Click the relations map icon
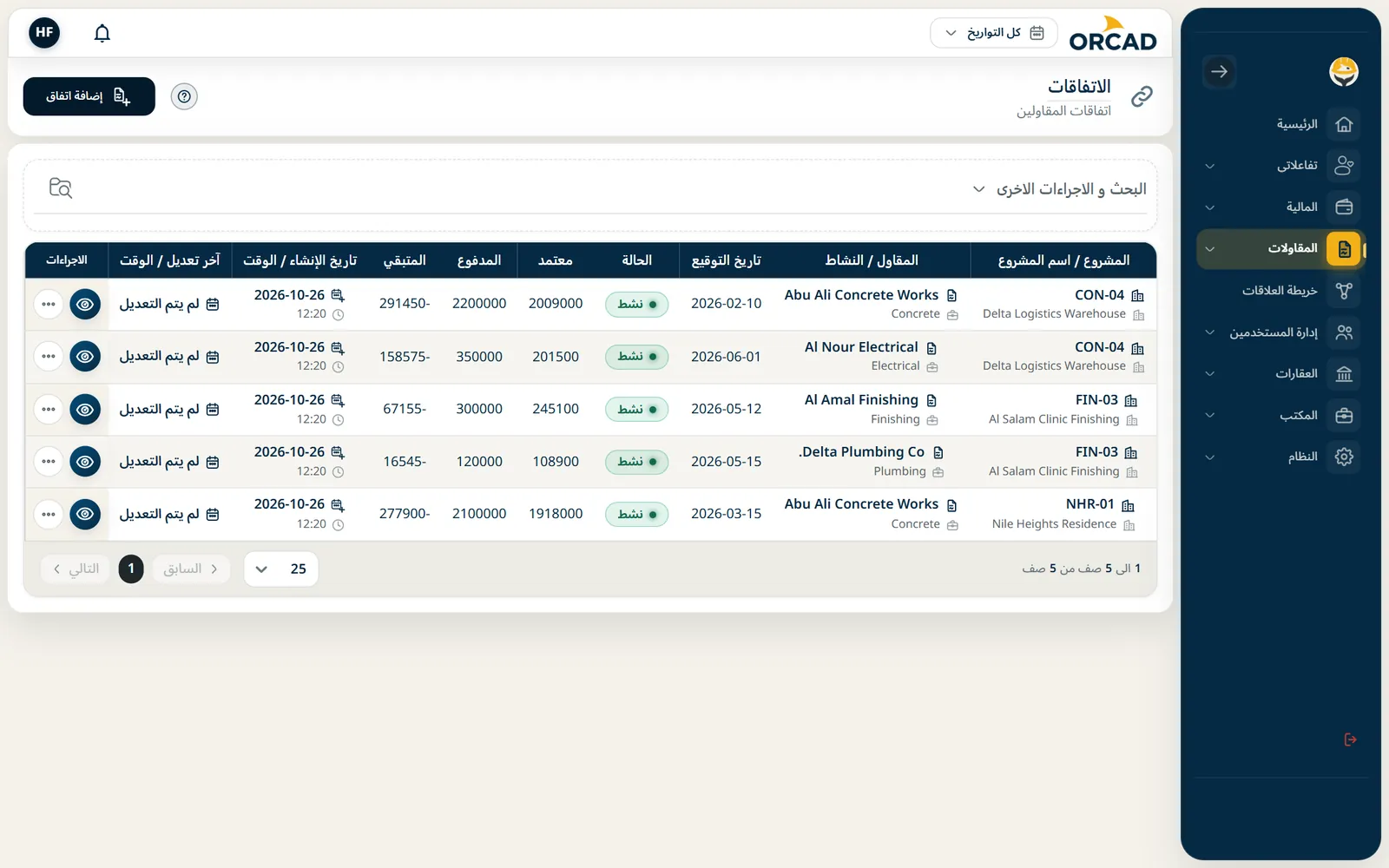The width and height of the screenshot is (1389, 868). (x=1344, y=291)
